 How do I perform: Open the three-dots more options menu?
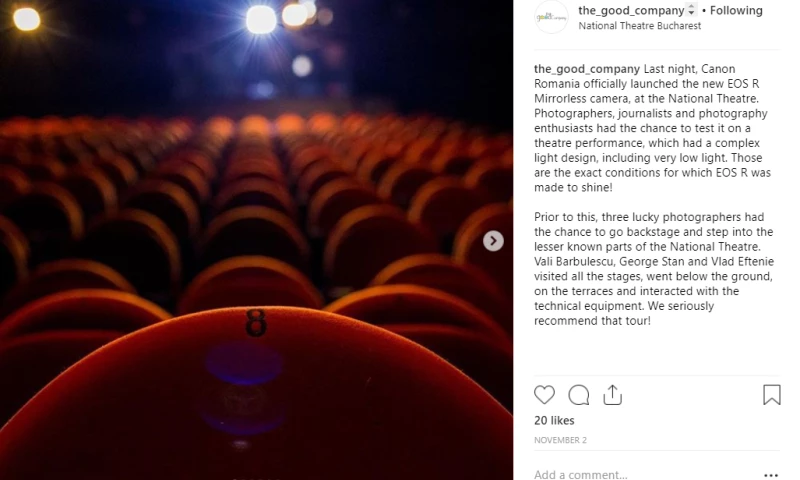point(771,475)
